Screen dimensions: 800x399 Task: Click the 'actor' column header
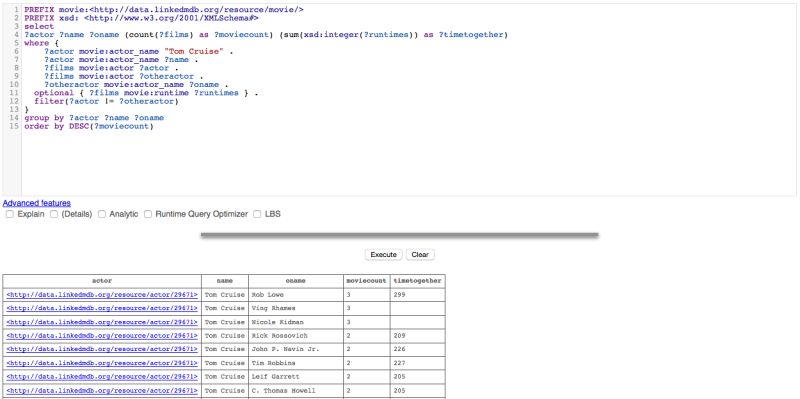coord(102,281)
